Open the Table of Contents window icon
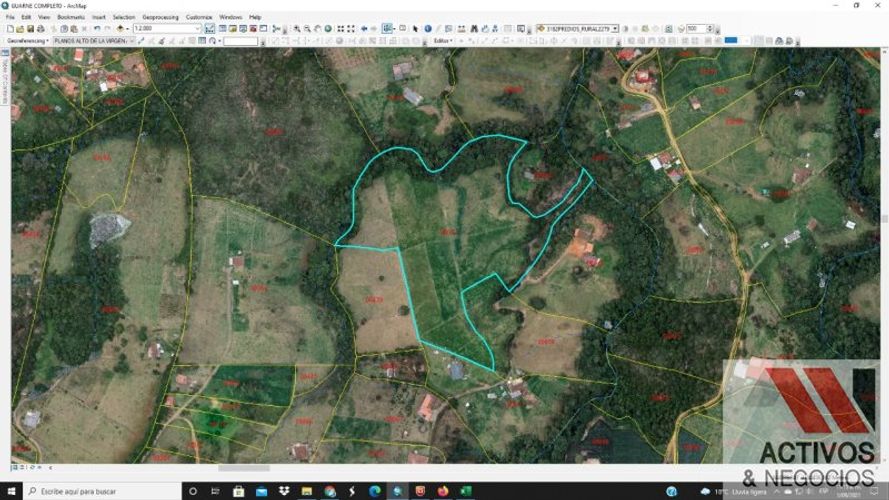 tap(223, 28)
